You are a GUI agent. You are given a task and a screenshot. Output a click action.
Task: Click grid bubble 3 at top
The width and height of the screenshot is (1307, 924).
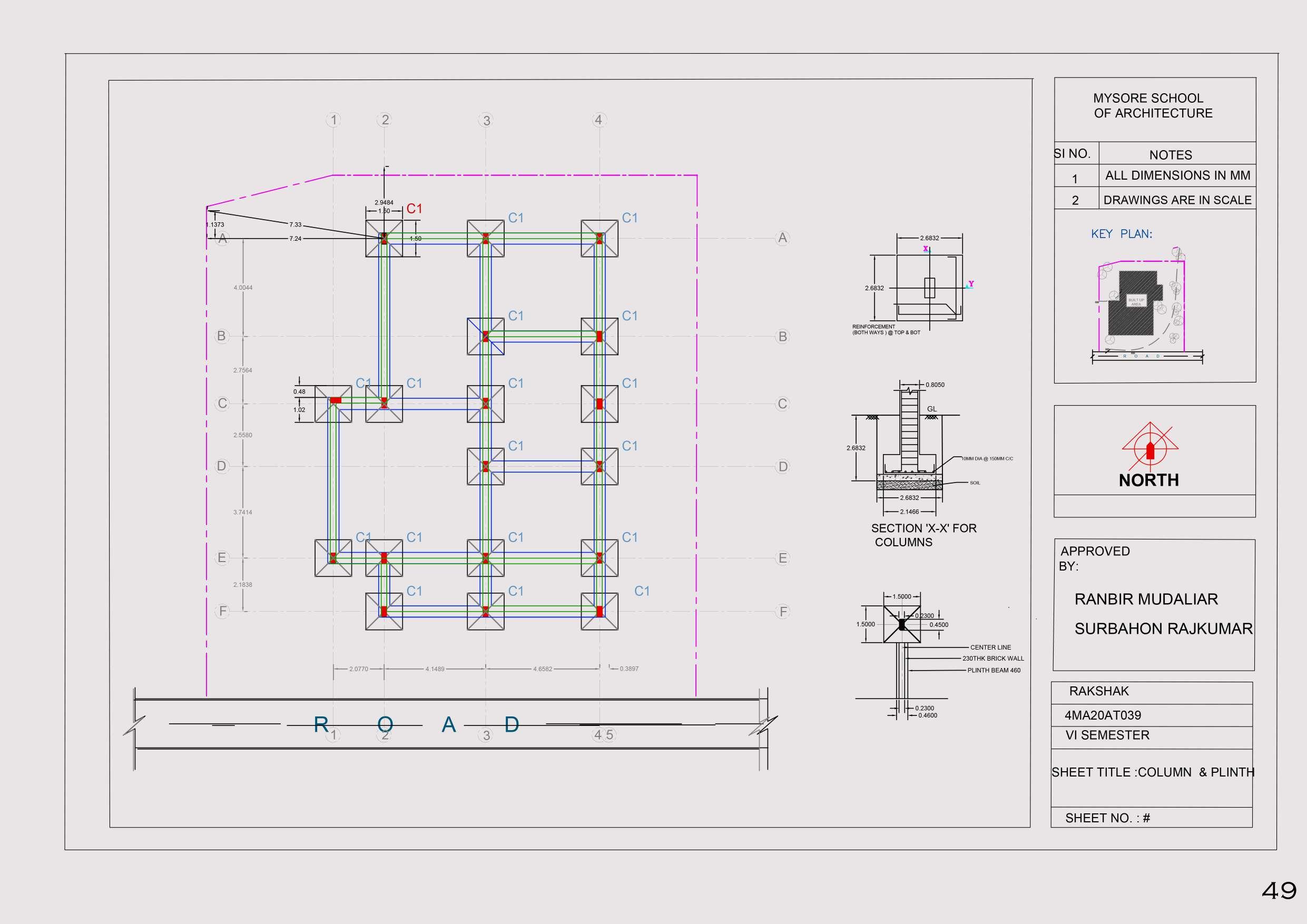(x=486, y=121)
